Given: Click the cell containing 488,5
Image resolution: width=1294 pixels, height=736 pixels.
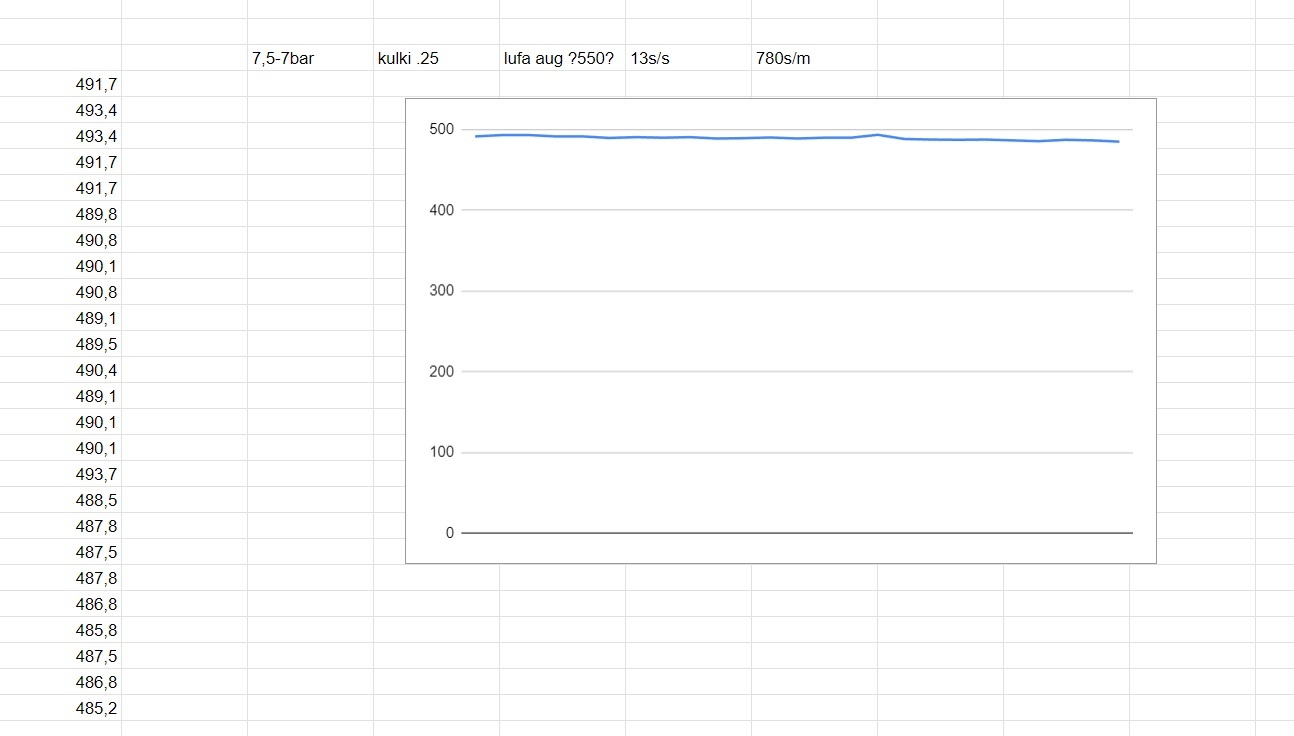Looking at the screenshot, I should click(96, 500).
